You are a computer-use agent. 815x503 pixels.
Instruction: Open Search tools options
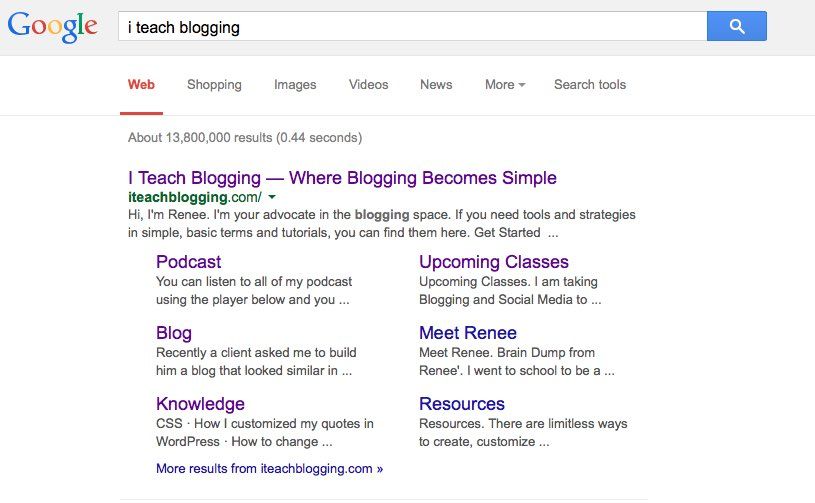pyautogui.click(x=590, y=85)
